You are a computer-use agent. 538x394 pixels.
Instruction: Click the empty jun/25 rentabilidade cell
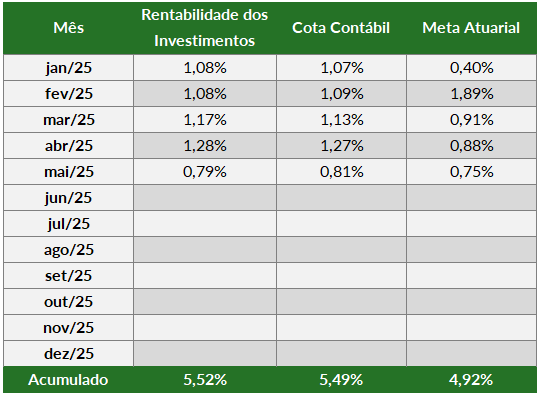pos(205,198)
